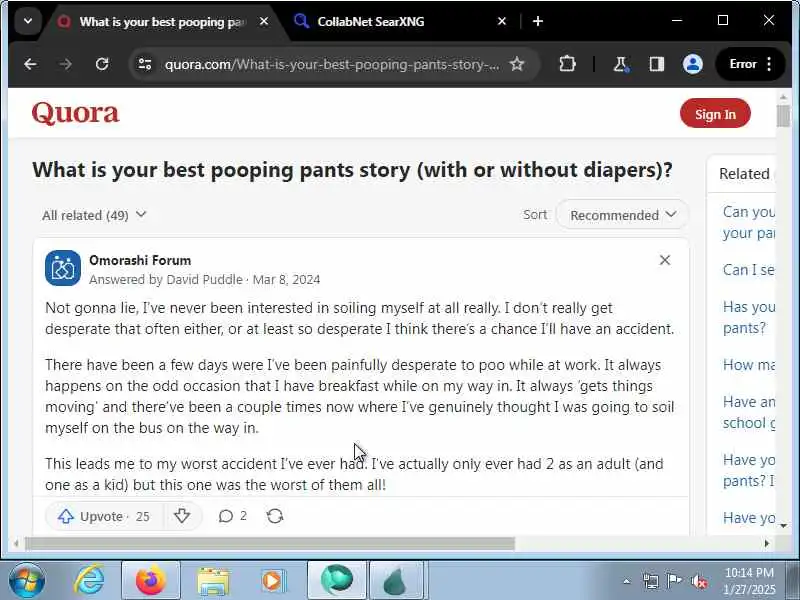Open the Omorashi Forum space link

(x=140, y=260)
